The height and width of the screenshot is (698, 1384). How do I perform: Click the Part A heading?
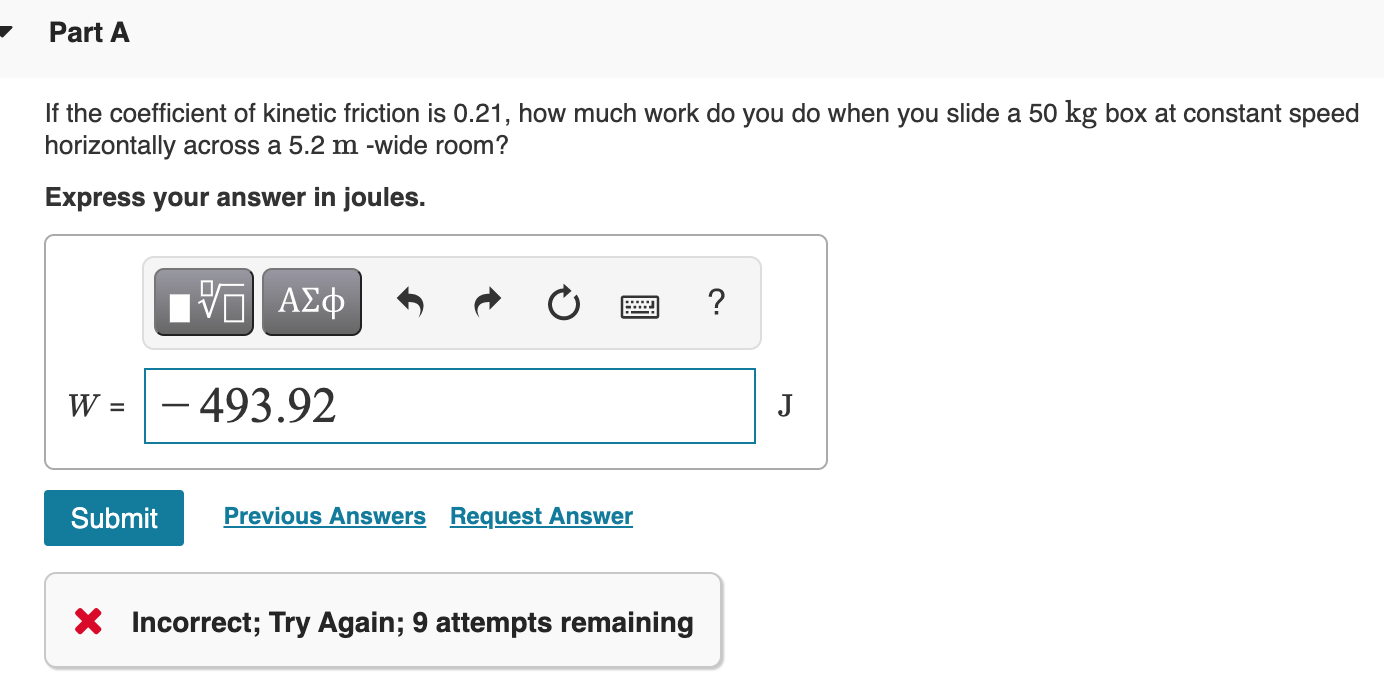click(90, 33)
